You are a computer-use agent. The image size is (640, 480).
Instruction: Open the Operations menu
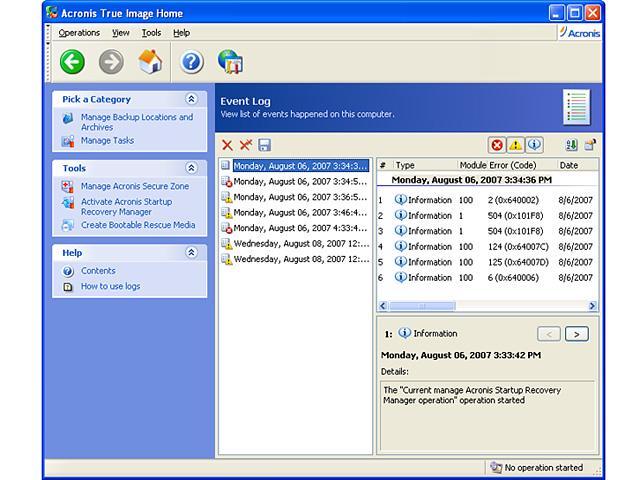pyautogui.click(x=79, y=33)
